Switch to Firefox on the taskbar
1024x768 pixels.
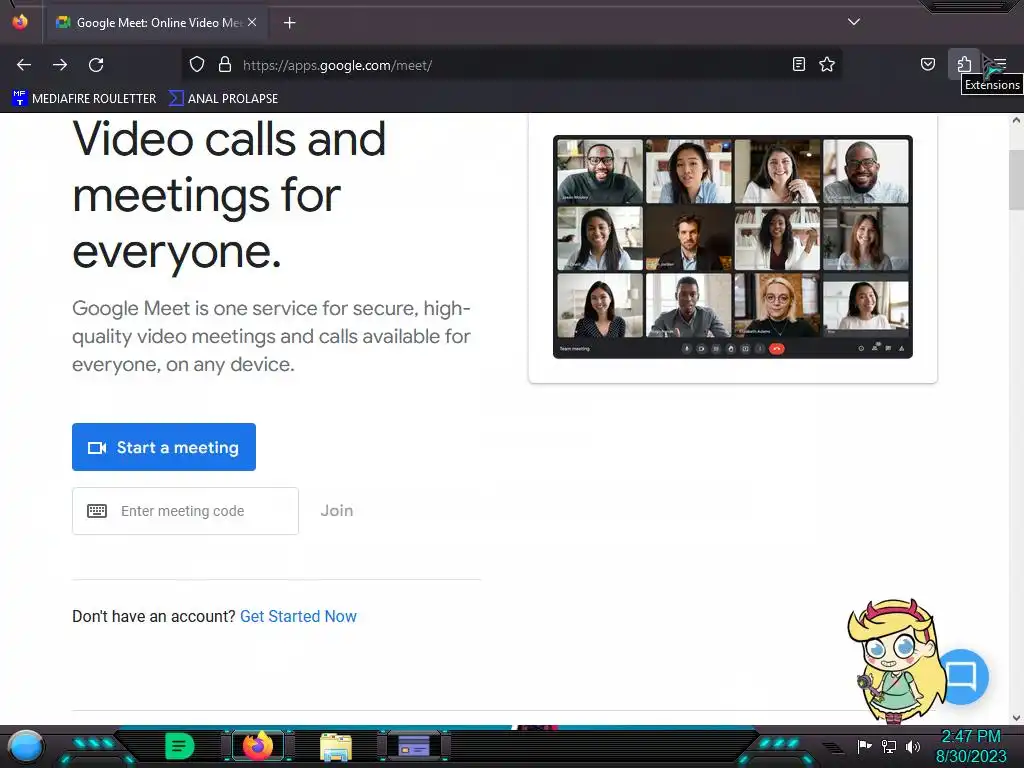coord(258,746)
